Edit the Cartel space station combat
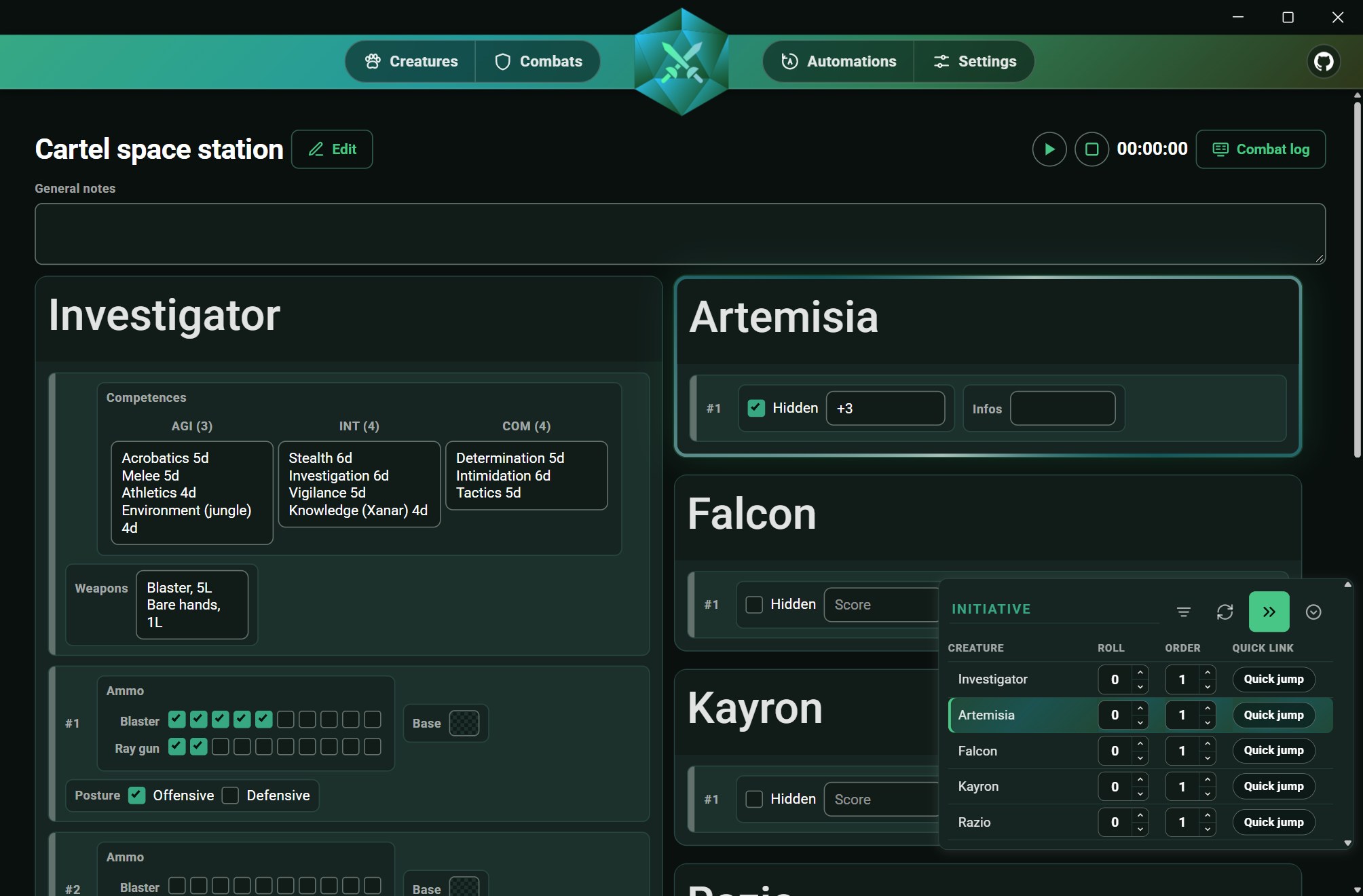 point(332,149)
